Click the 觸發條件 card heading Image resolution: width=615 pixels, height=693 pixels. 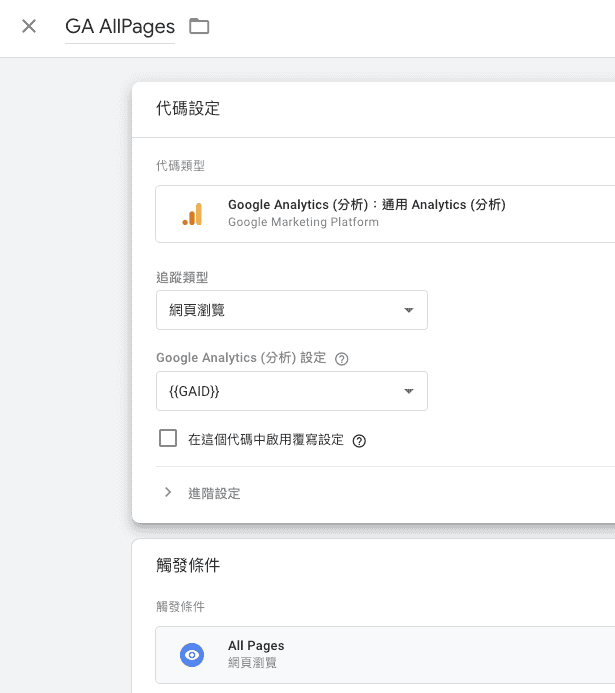(x=188, y=566)
